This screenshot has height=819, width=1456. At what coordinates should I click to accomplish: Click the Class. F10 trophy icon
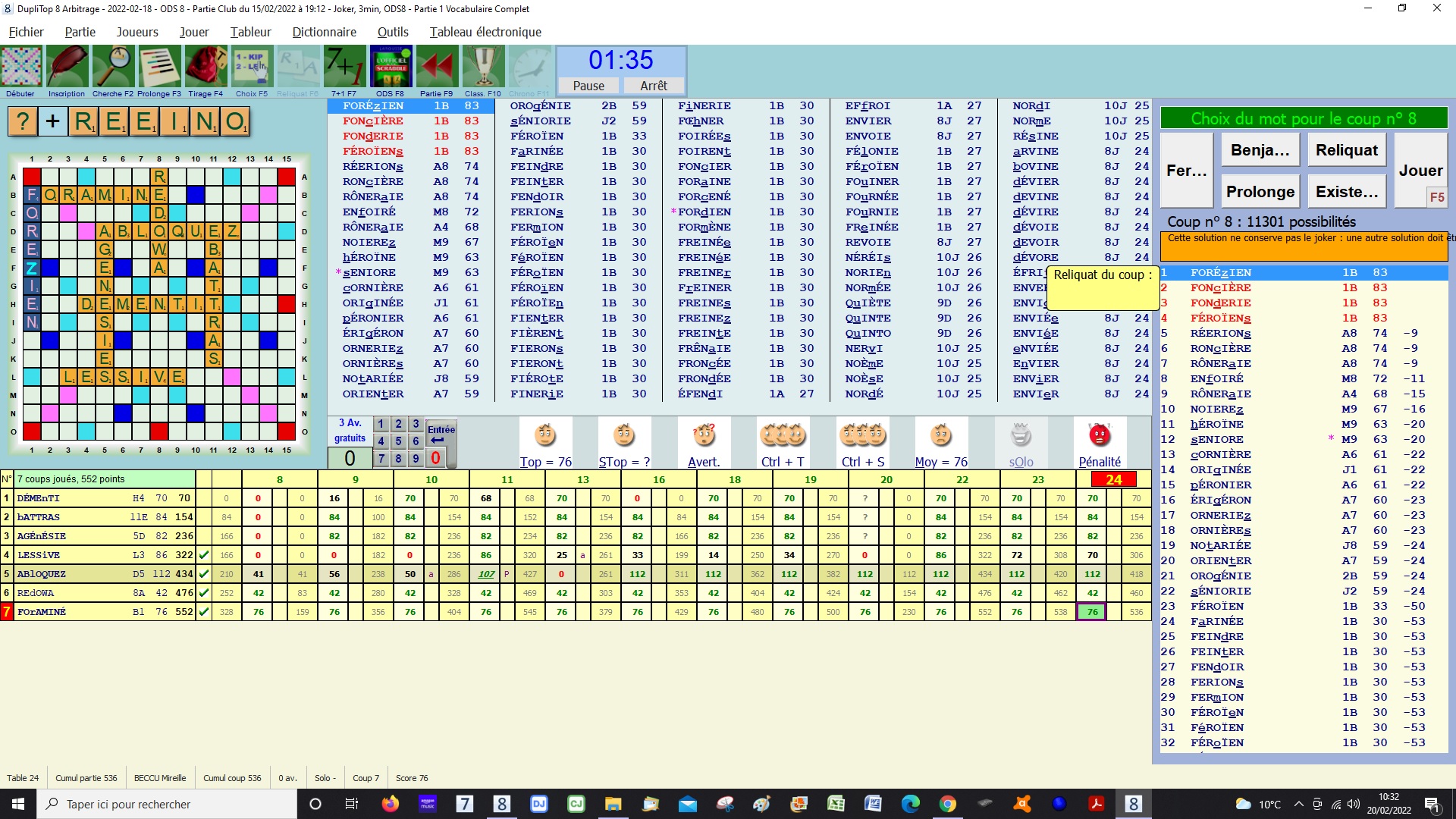(x=483, y=67)
